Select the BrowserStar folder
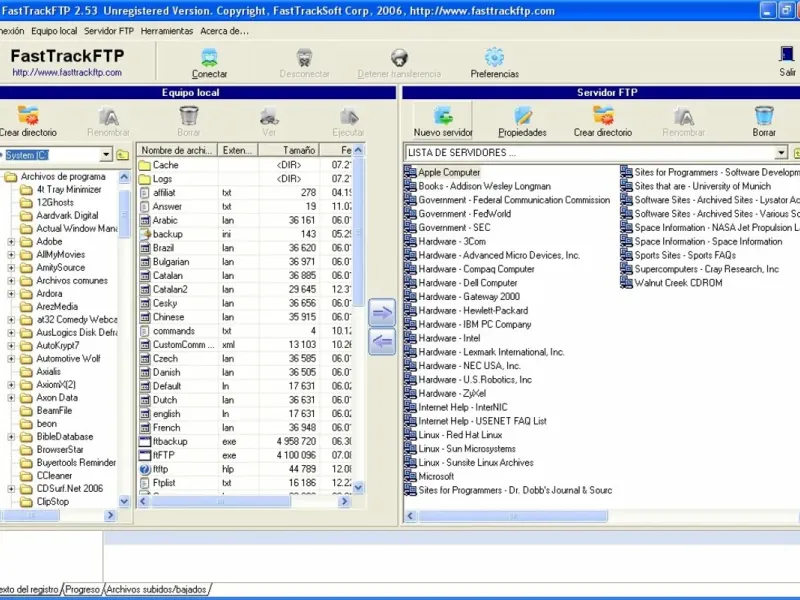This screenshot has width=800, height=600. pos(60,449)
